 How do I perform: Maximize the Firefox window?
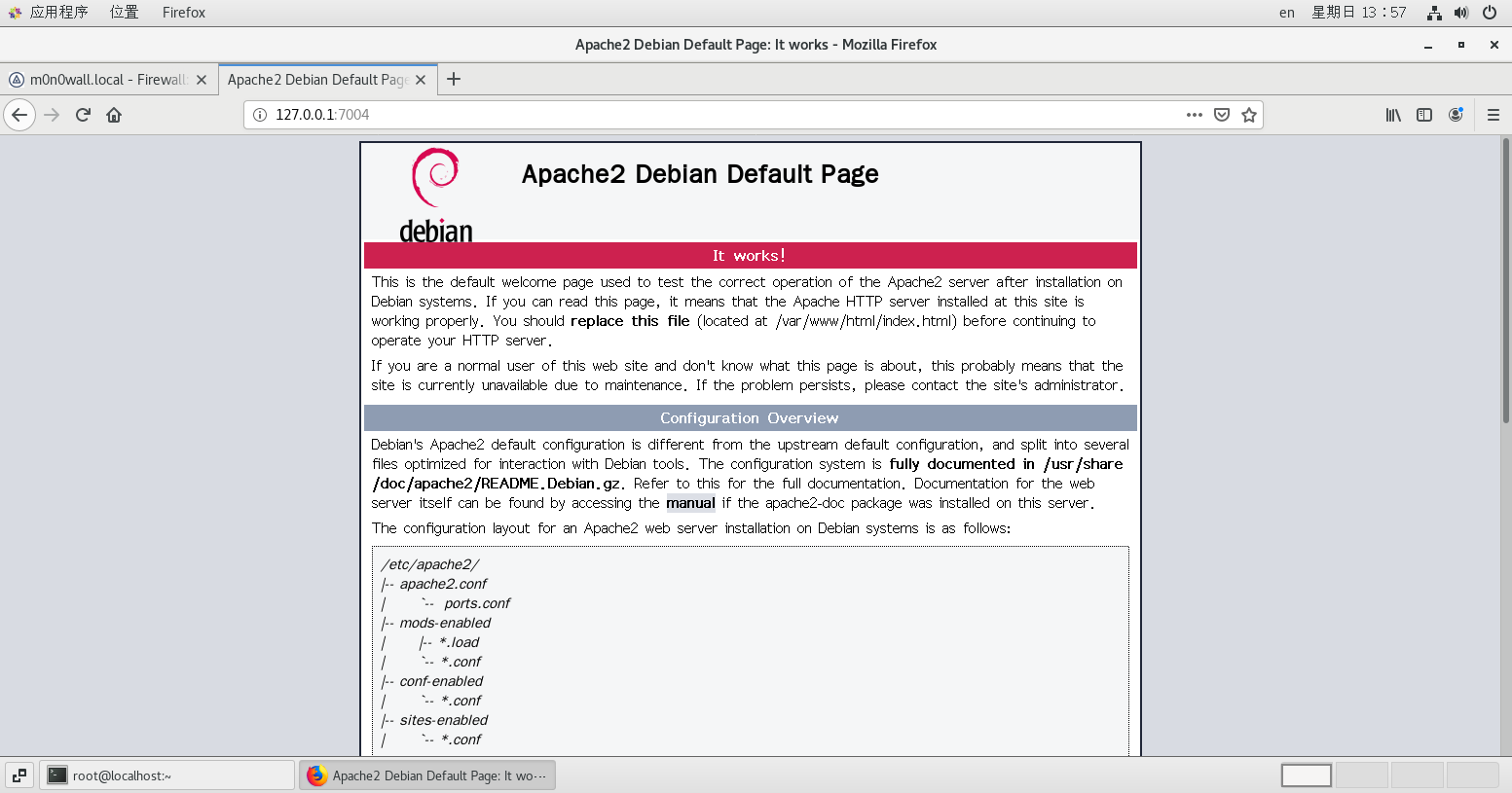pyautogui.click(x=1460, y=45)
